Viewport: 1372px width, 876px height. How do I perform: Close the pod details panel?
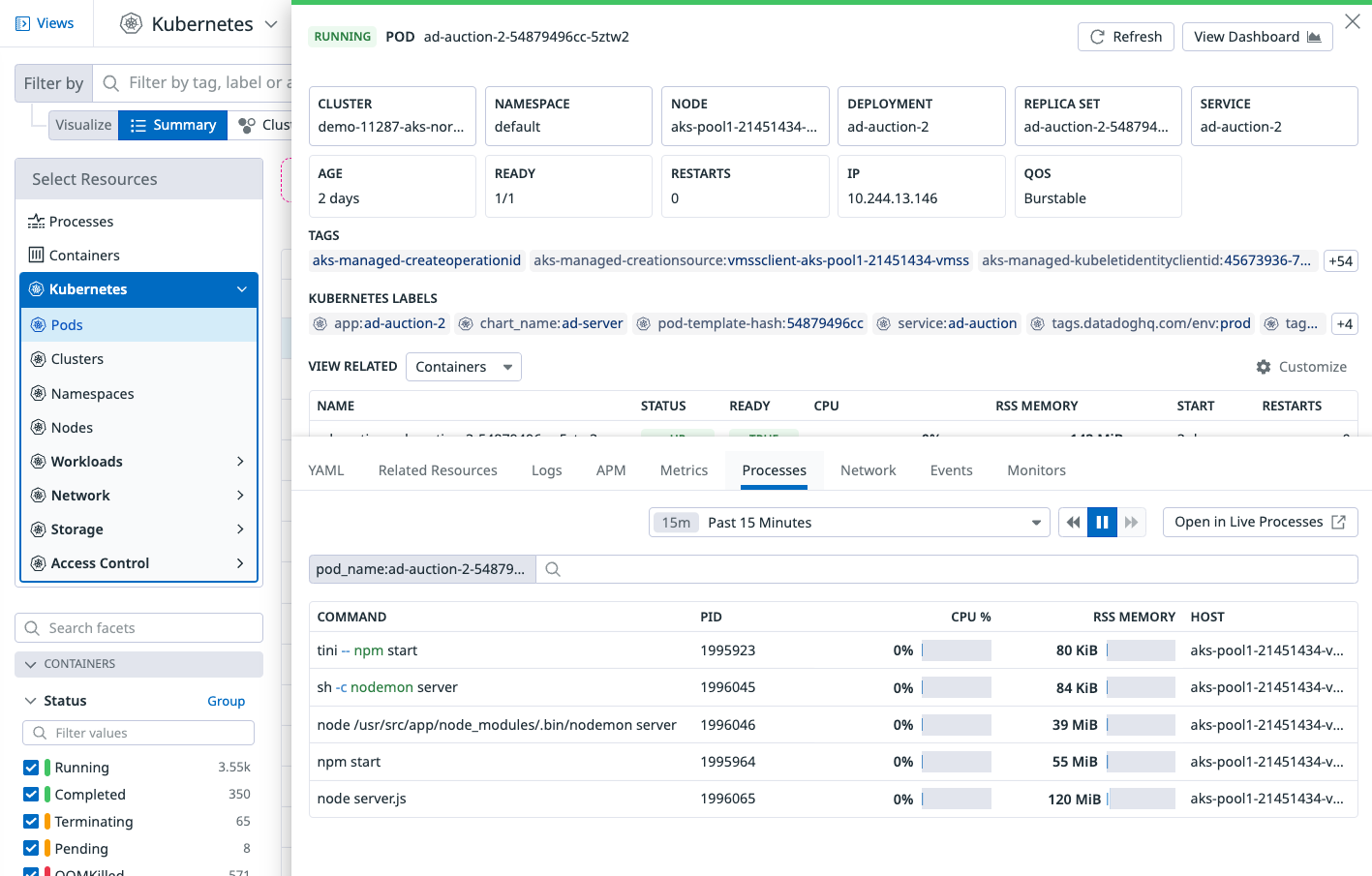(x=1353, y=21)
